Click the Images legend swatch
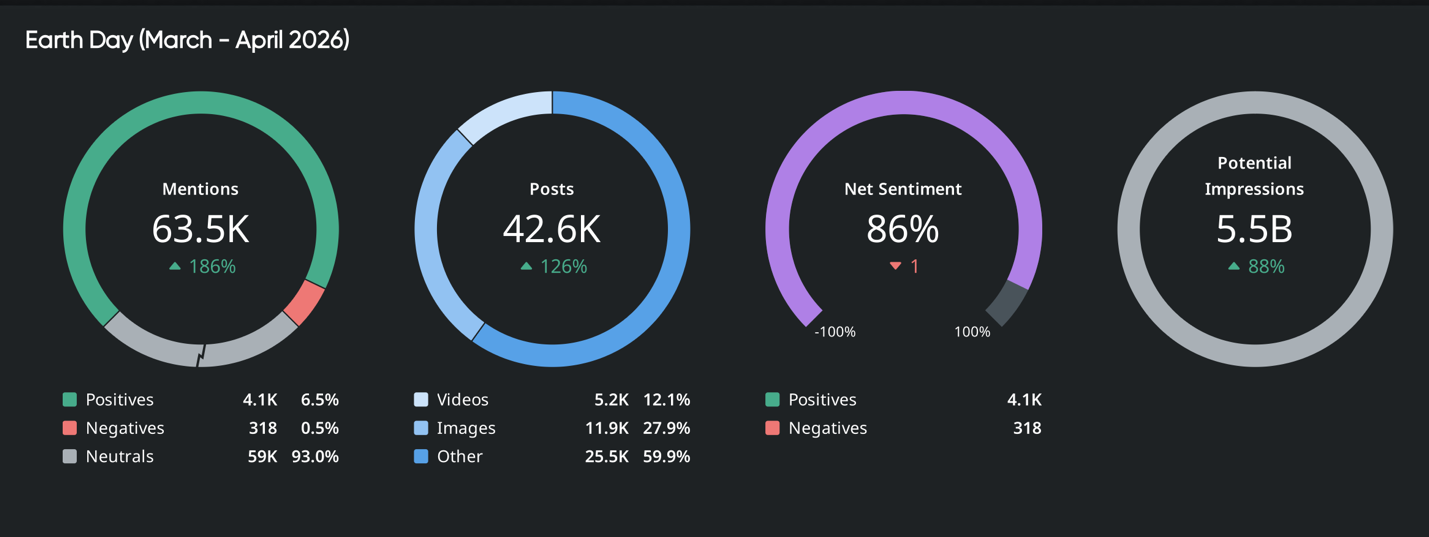 pyautogui.click(x=421, y=428)
